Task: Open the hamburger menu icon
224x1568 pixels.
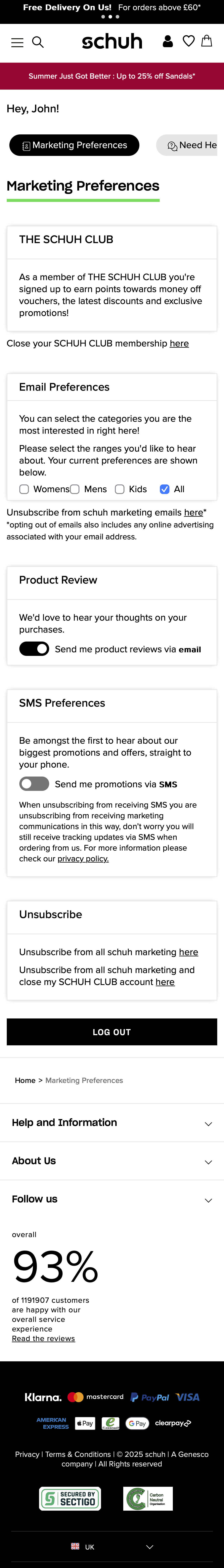Action: point(17,42)
